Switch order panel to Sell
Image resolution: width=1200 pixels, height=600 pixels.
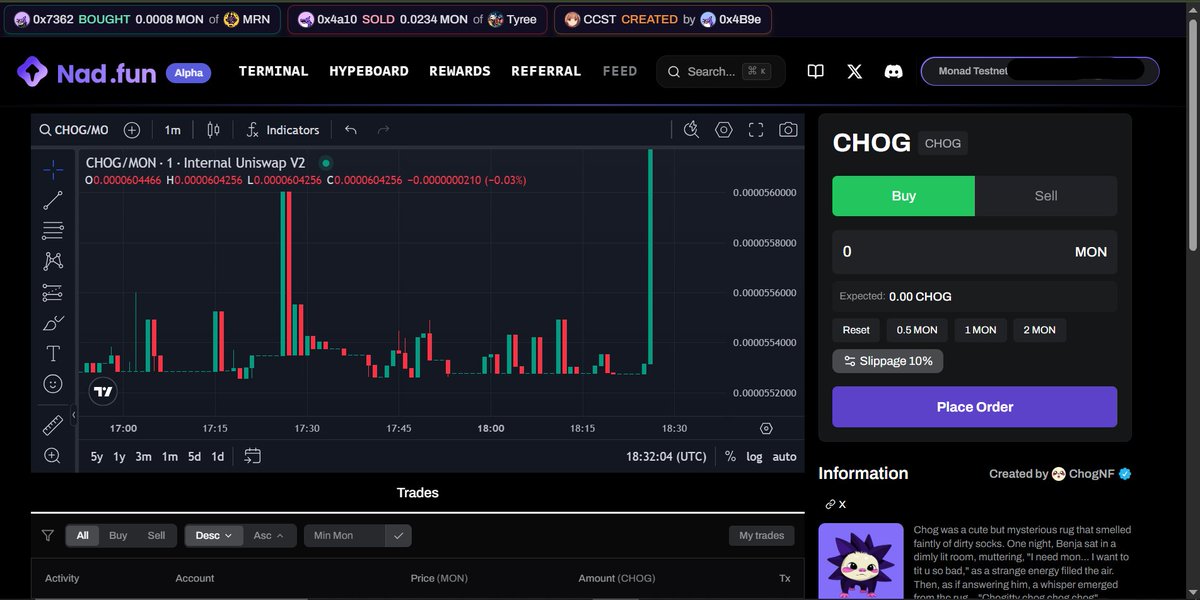point(1046,196)
